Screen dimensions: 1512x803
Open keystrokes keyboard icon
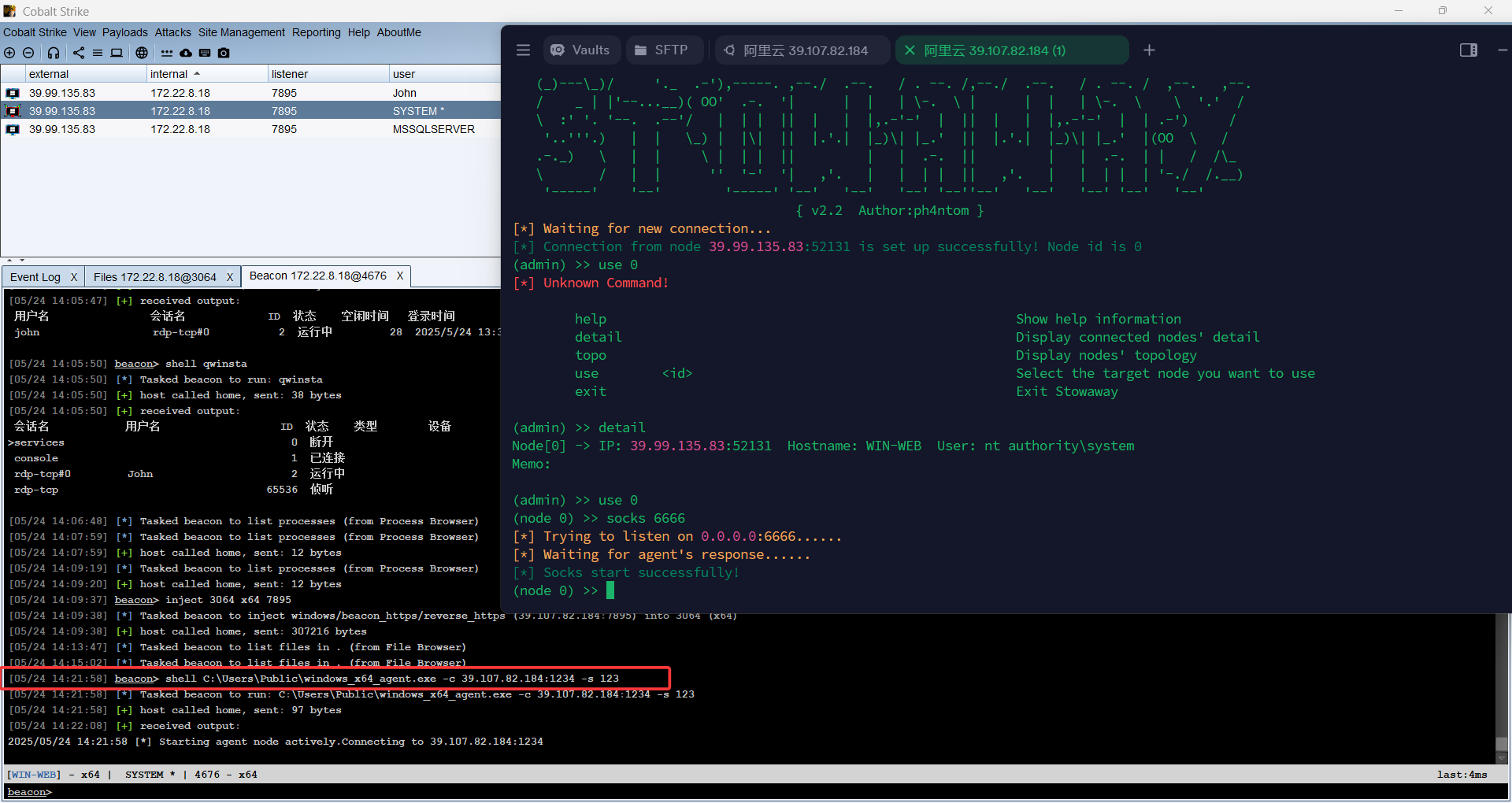pyautogui.click(x=205, y=53)
